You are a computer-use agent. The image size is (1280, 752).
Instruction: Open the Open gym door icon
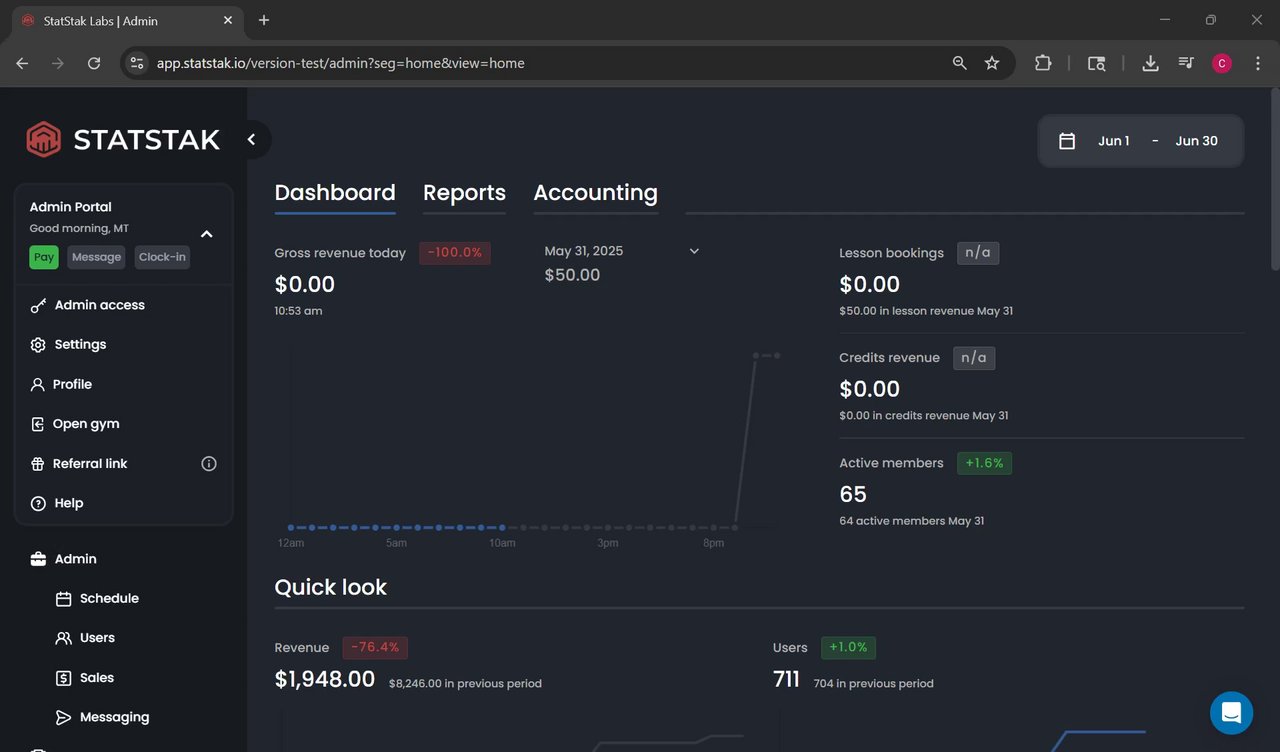click(x=38, y=424)
